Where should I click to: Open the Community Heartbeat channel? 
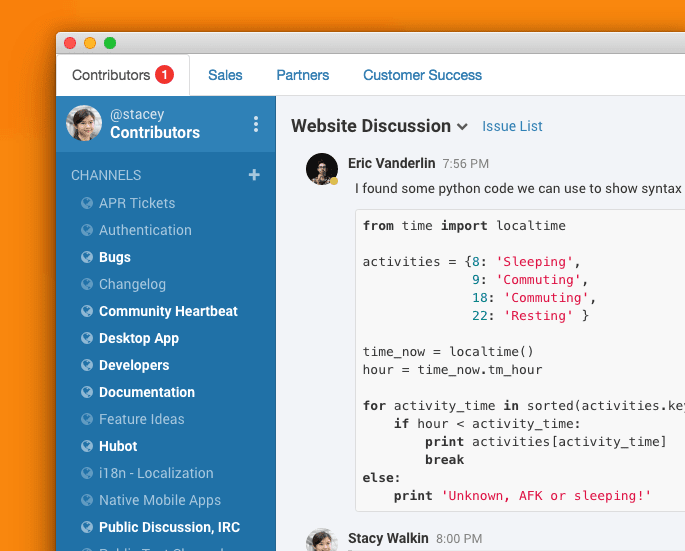tap(168, 311)
